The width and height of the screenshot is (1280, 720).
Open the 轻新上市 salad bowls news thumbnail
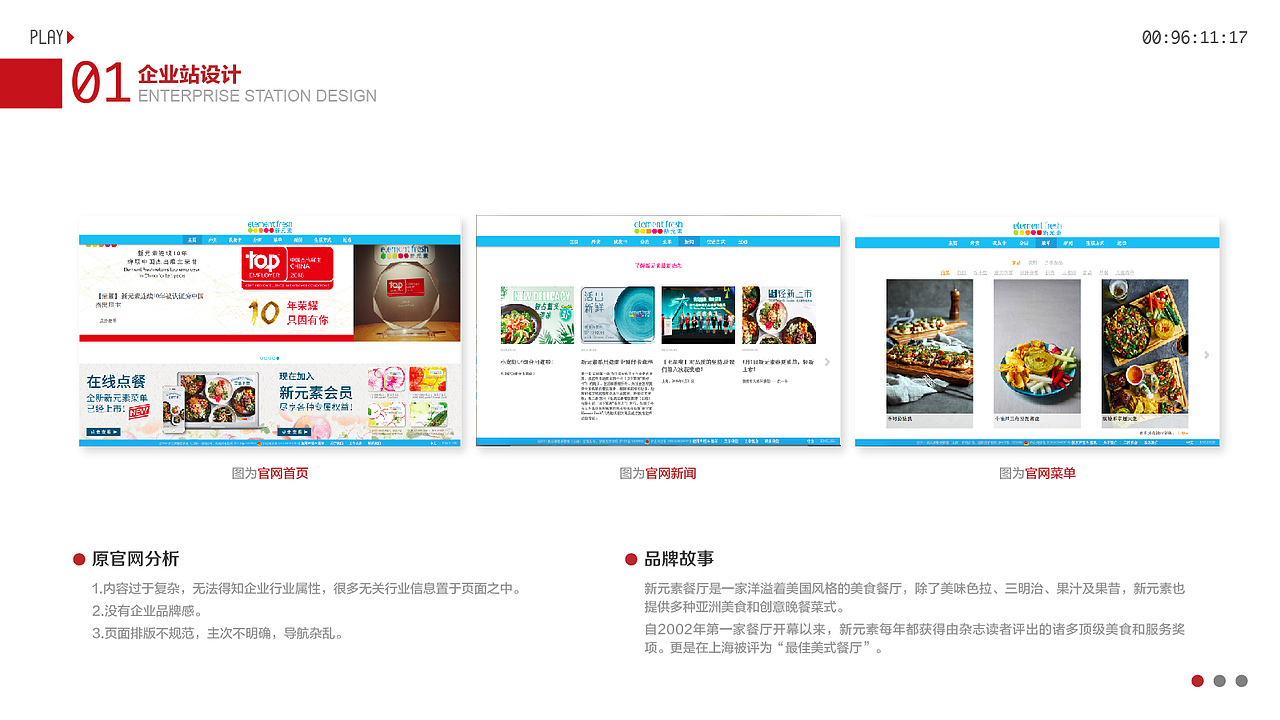(778, 315)
